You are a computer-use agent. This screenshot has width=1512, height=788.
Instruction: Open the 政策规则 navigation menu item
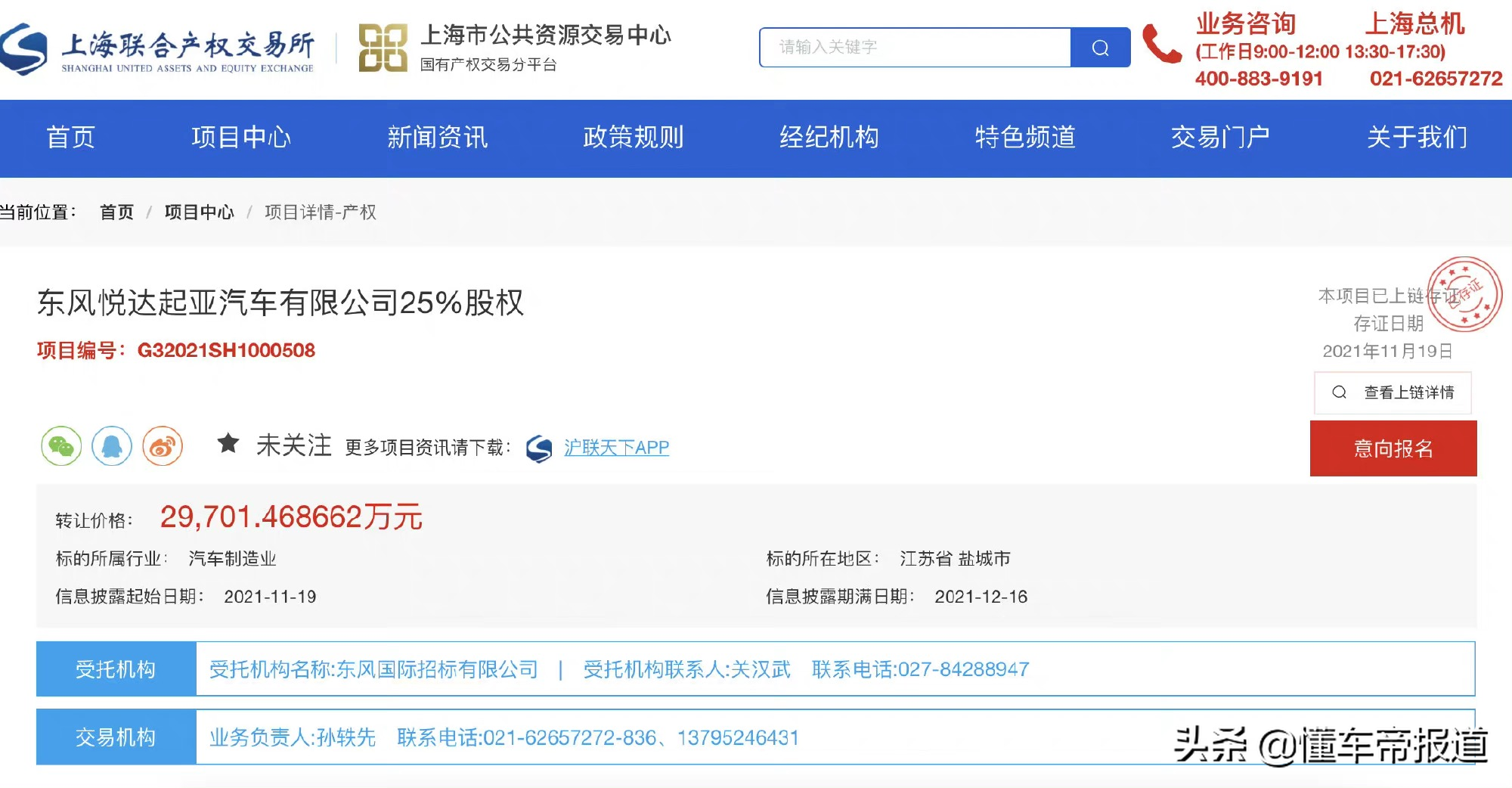(x=633, y=138)
